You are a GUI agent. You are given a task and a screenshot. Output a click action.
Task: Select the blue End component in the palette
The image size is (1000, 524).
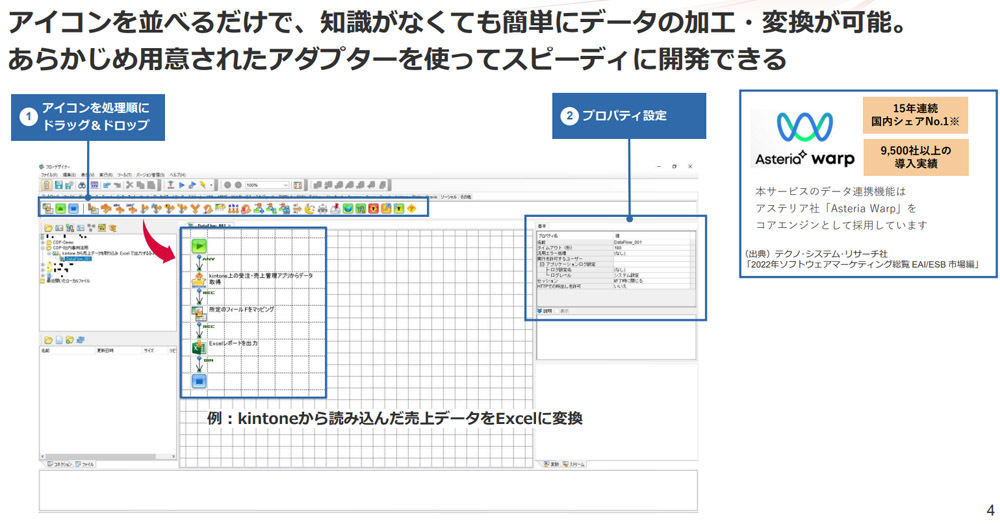tap(73, 208)
